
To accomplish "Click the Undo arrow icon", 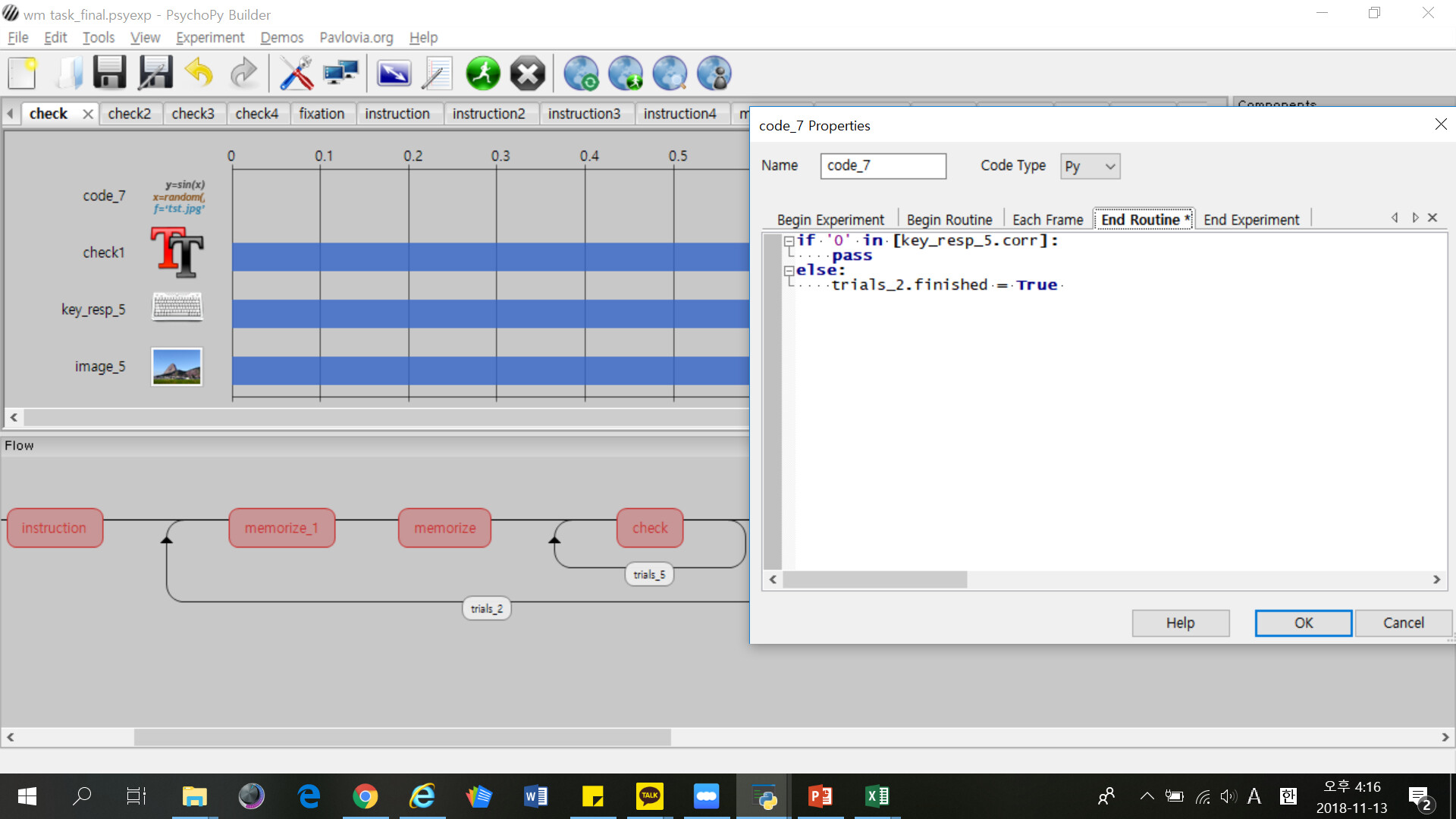I will coord(199,74).
